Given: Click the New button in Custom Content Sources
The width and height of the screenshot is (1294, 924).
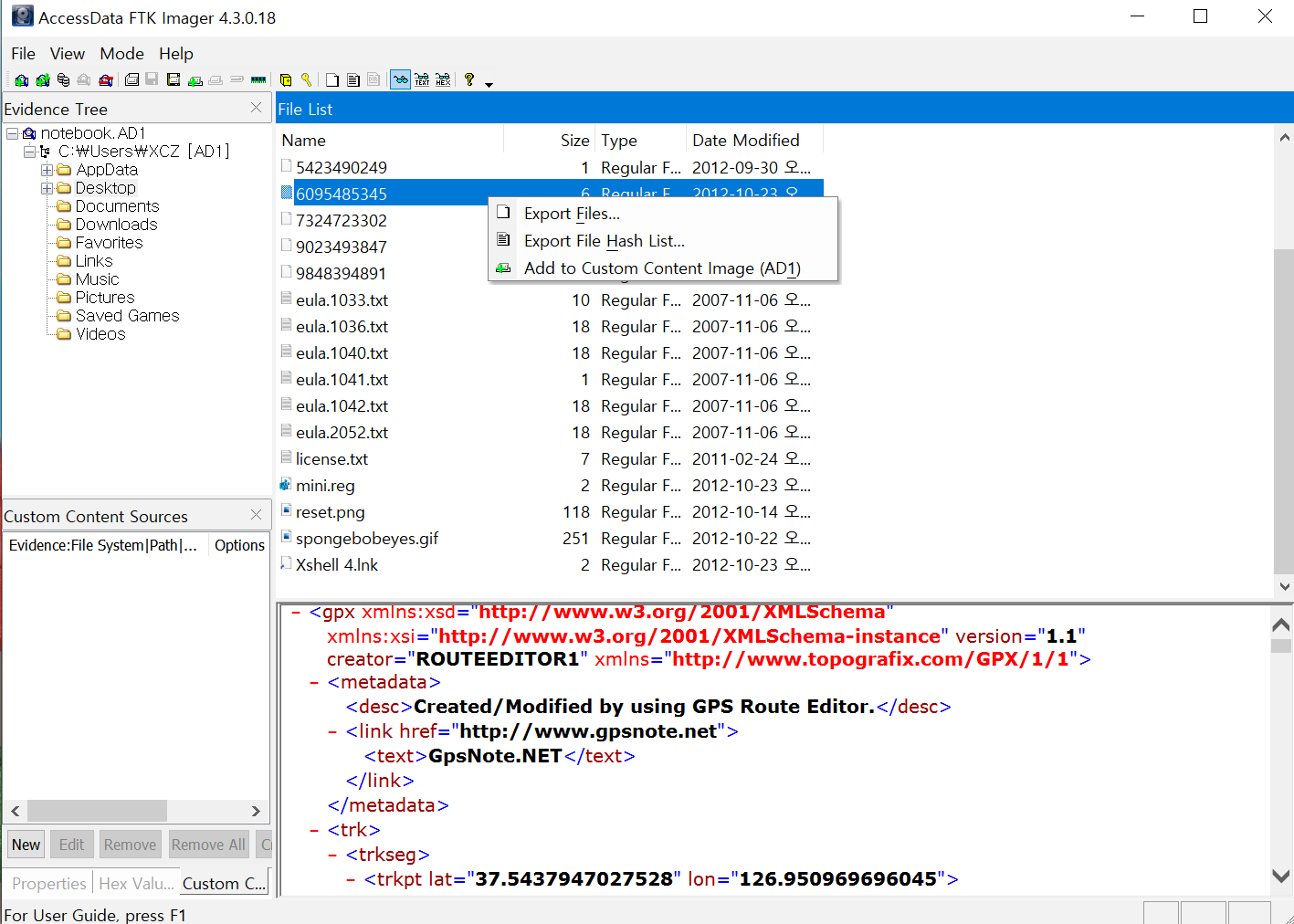Looking at the screenshot, I should [x=26, y=845].
